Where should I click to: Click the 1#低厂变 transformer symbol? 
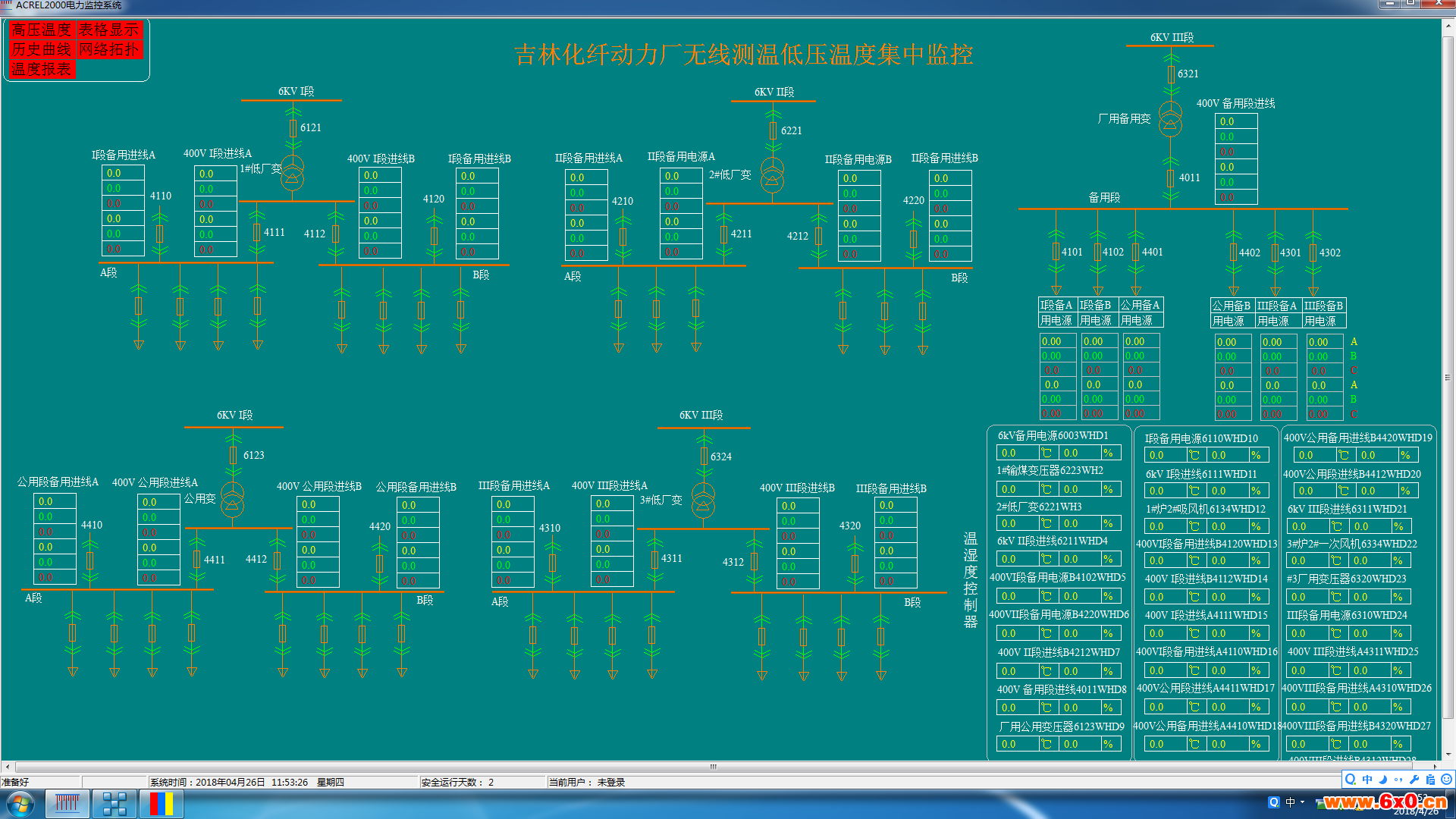click(x=293, y=173)
